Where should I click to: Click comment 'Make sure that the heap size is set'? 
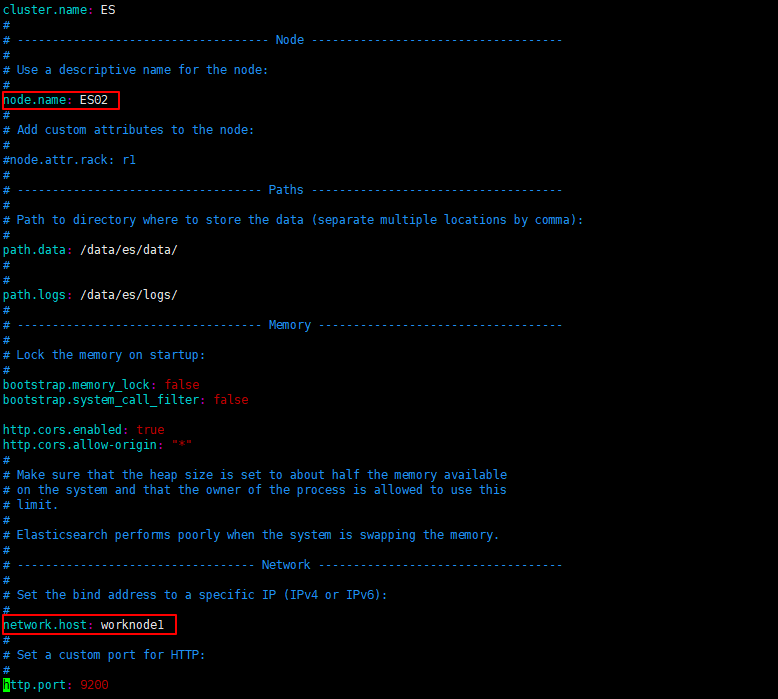255,475
